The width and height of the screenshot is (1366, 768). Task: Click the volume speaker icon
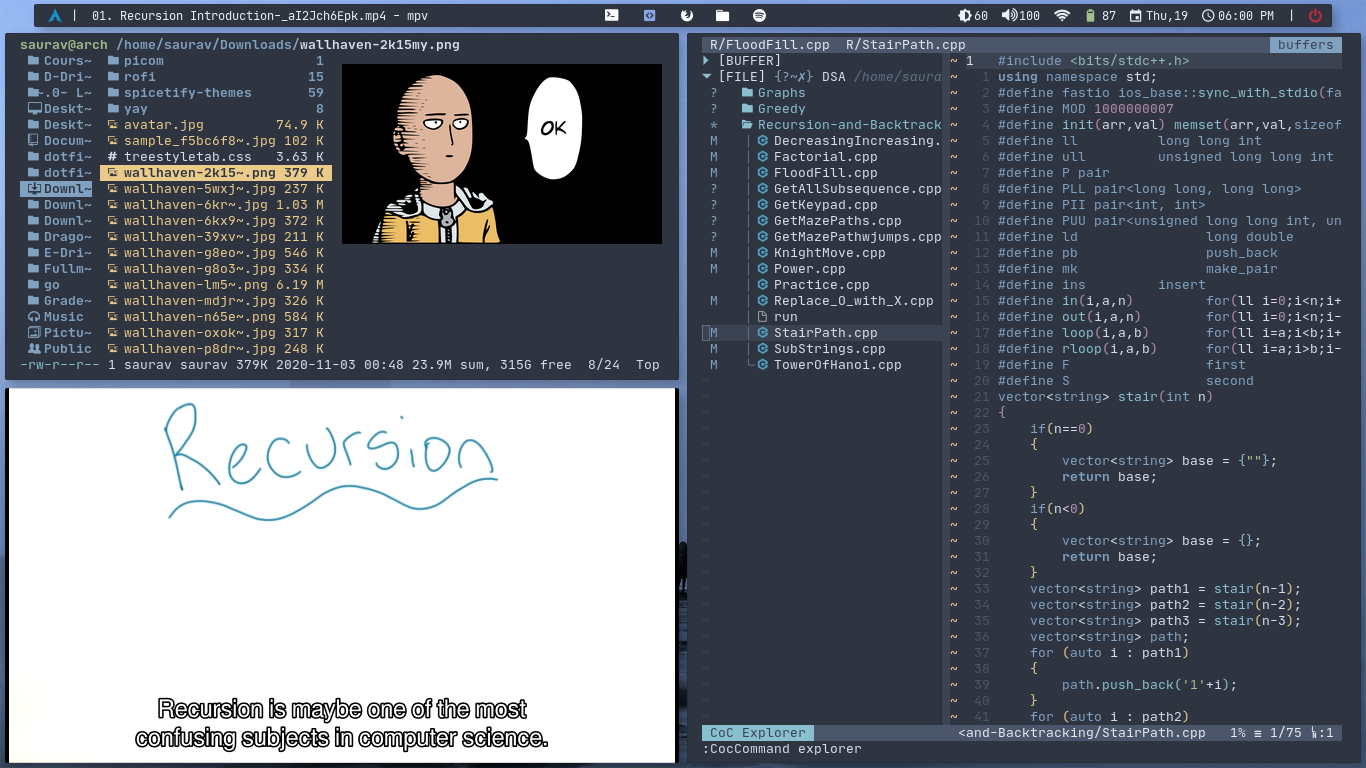point(1008,16)
